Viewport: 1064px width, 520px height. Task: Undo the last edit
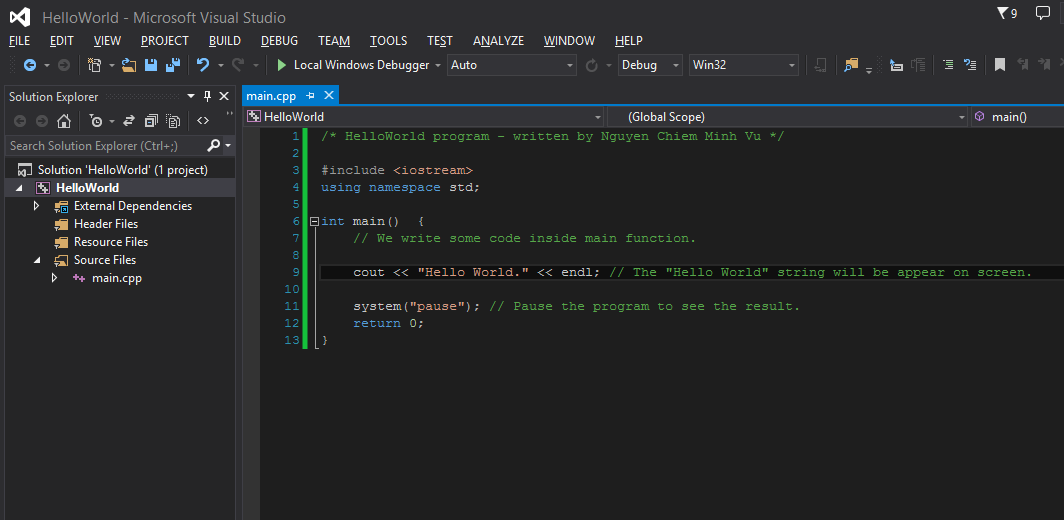[x=203, y=65]
